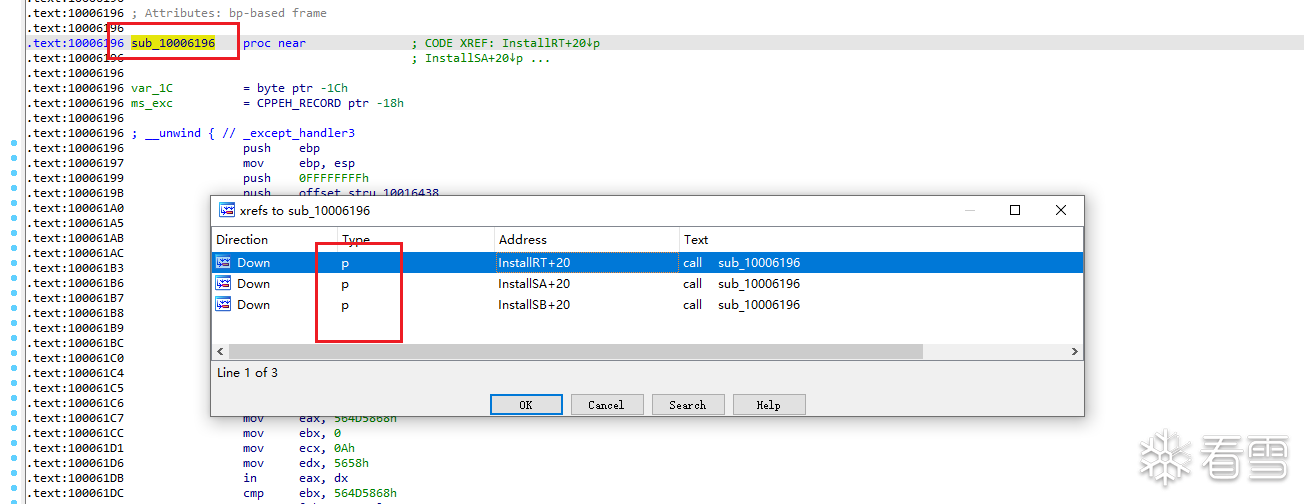Sort by the Direction column header
This screenshot has width=1304, height=504.
242,240
